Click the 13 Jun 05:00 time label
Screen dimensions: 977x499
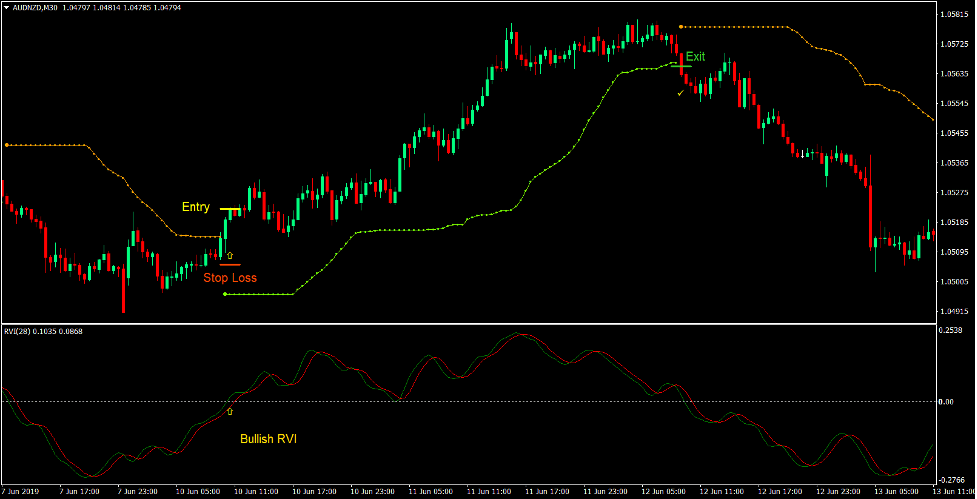tap(898, 492)
